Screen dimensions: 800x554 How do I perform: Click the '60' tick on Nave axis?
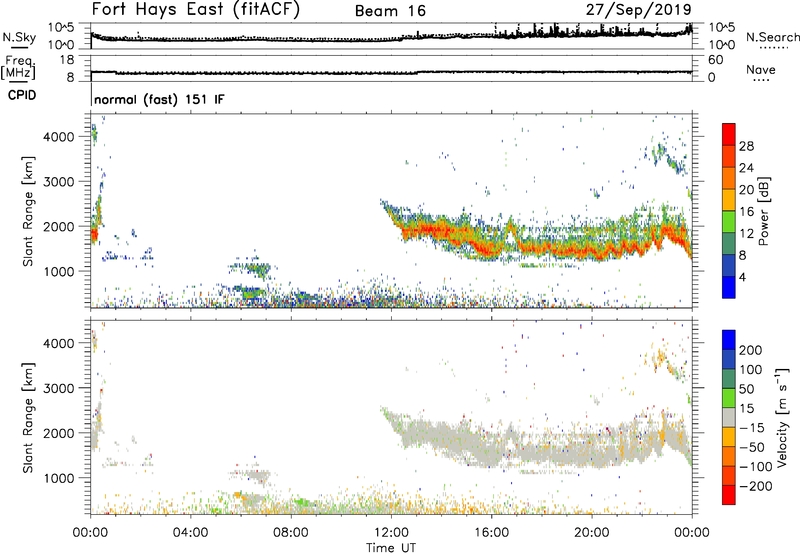pos(716,60)
